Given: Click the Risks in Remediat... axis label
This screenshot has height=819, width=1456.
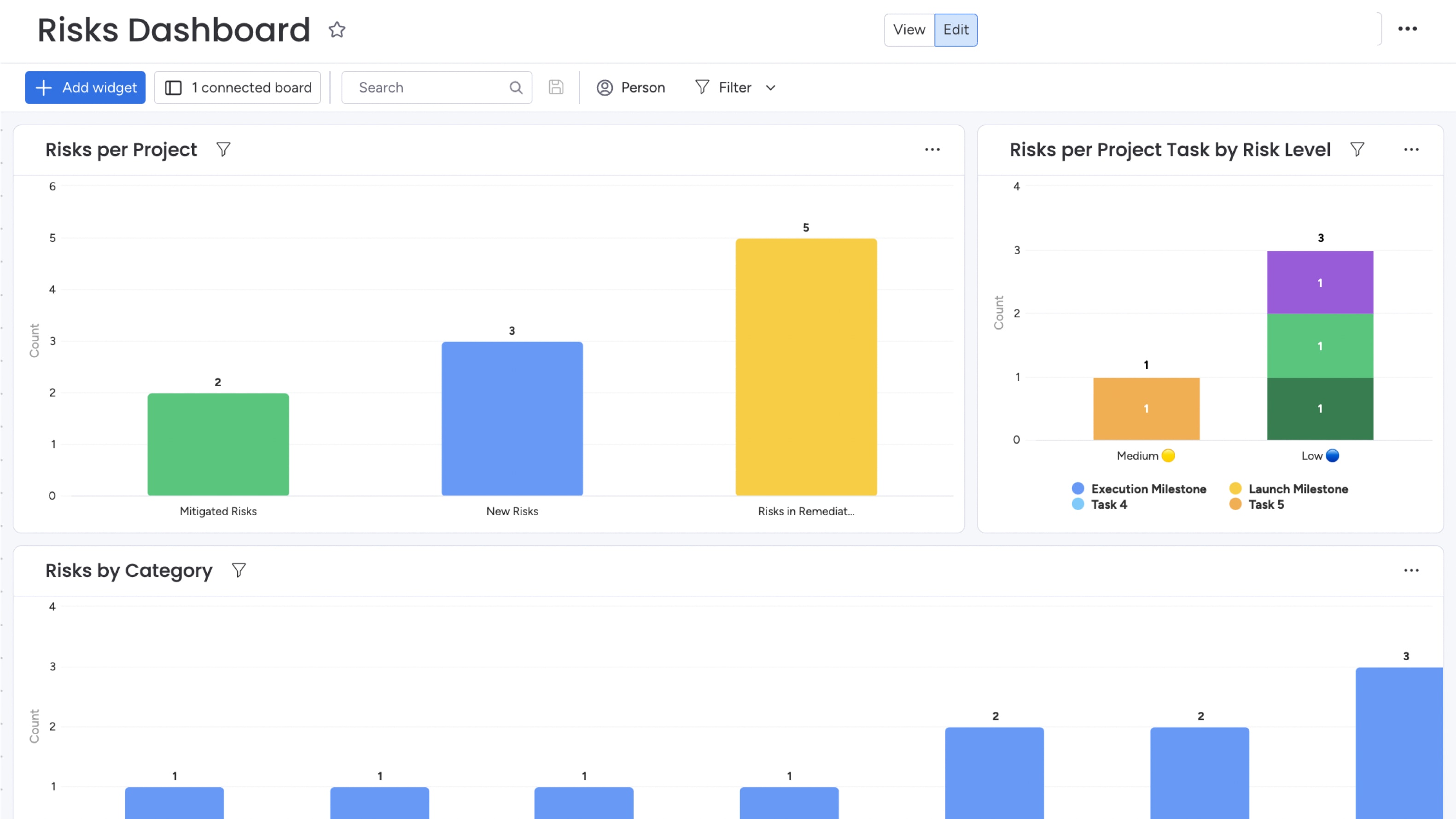Looking at the screenshot, I should point(806,511).
